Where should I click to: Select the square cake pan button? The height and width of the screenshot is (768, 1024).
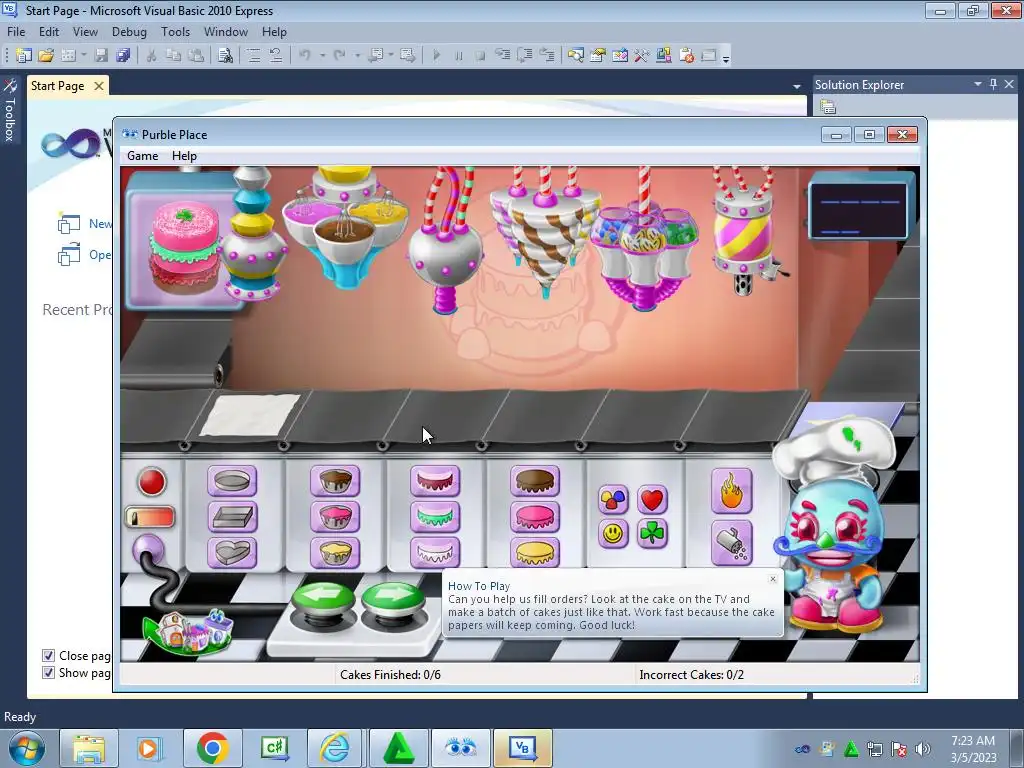(232, 517)
